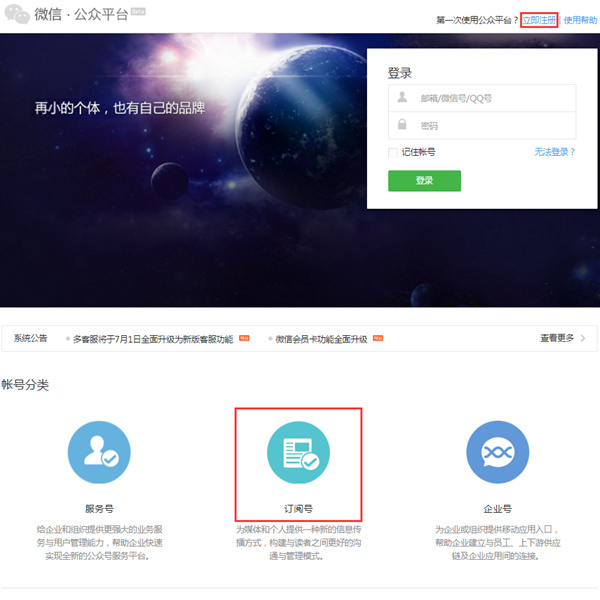Click the WeChat logo icon
The height and width of the screenshot is (600, 600).
tap(17, 14)
